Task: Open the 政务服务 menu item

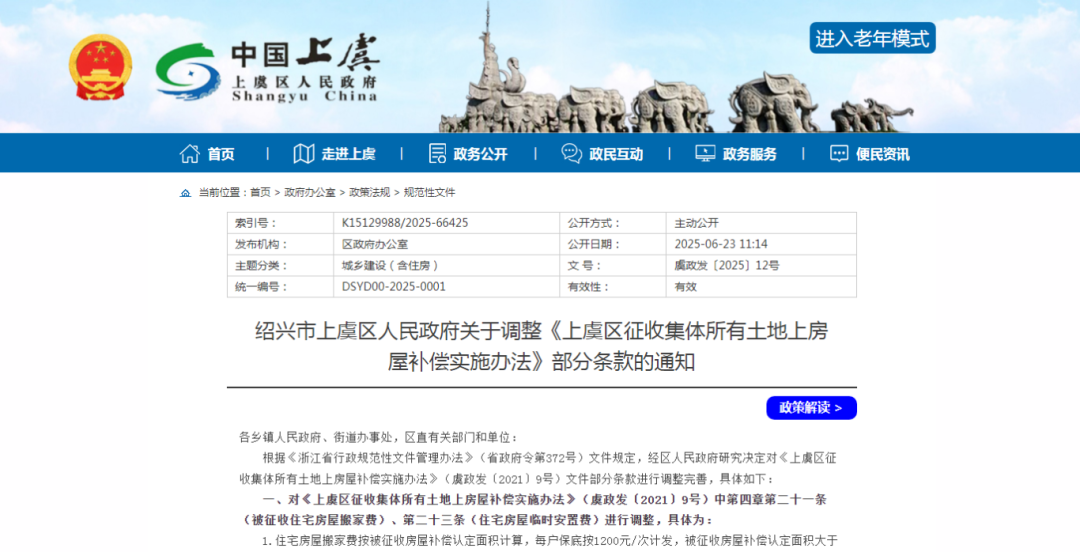Action: (749, 154)
